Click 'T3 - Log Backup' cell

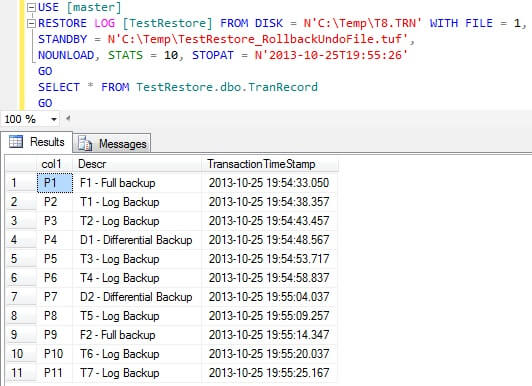[x=137, y=259]
